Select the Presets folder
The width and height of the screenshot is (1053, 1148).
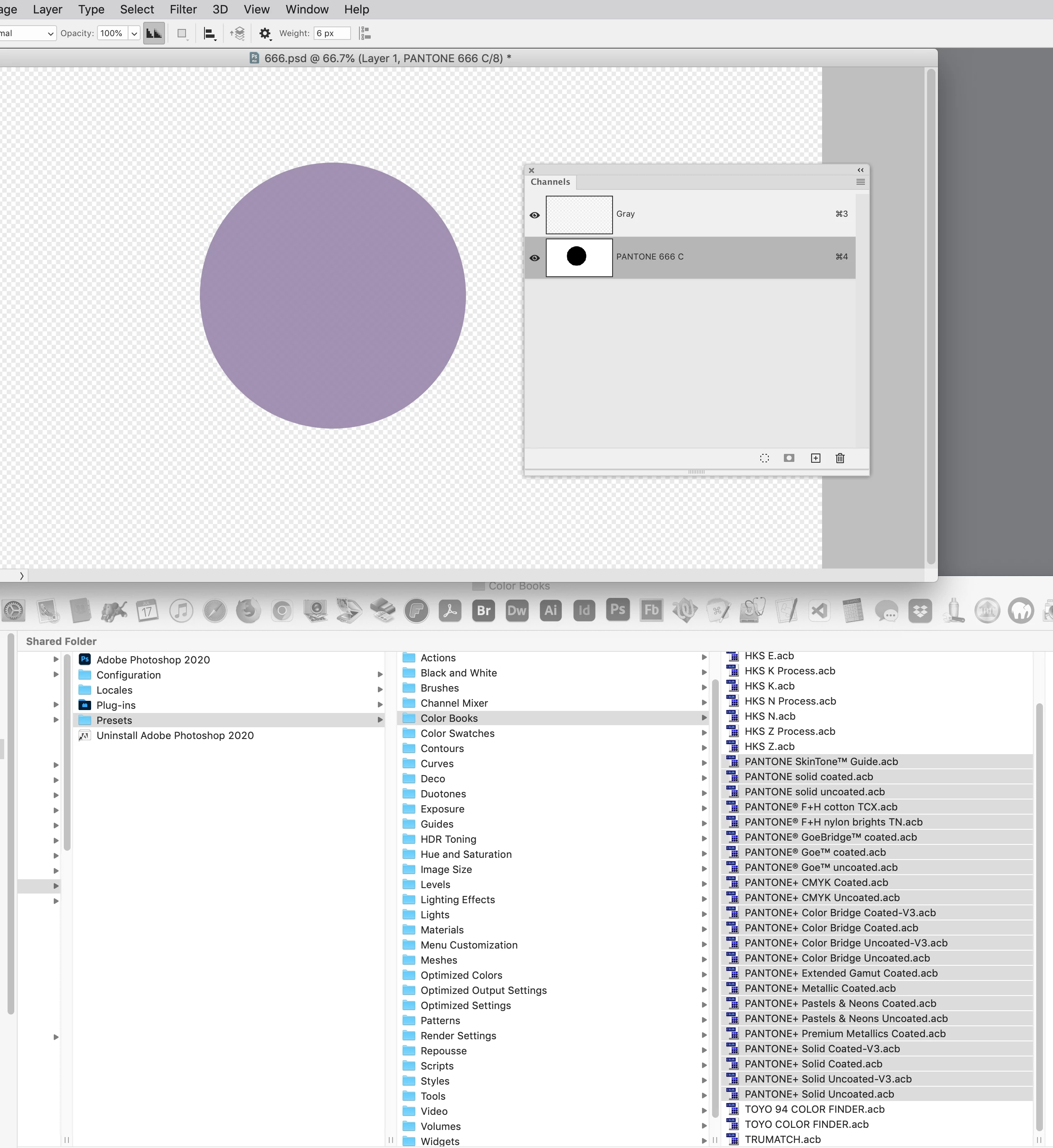click(x=114, y=720)
